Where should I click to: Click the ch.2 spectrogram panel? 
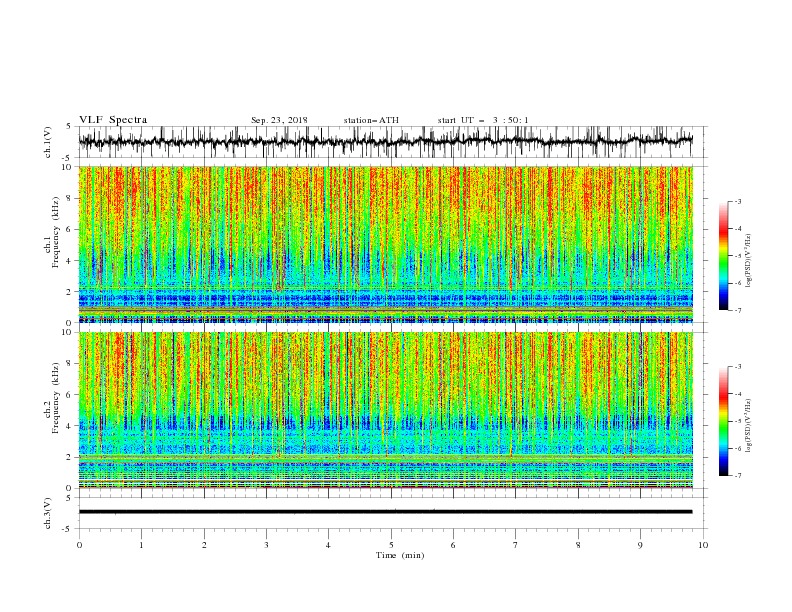click(x=385, y=410)
